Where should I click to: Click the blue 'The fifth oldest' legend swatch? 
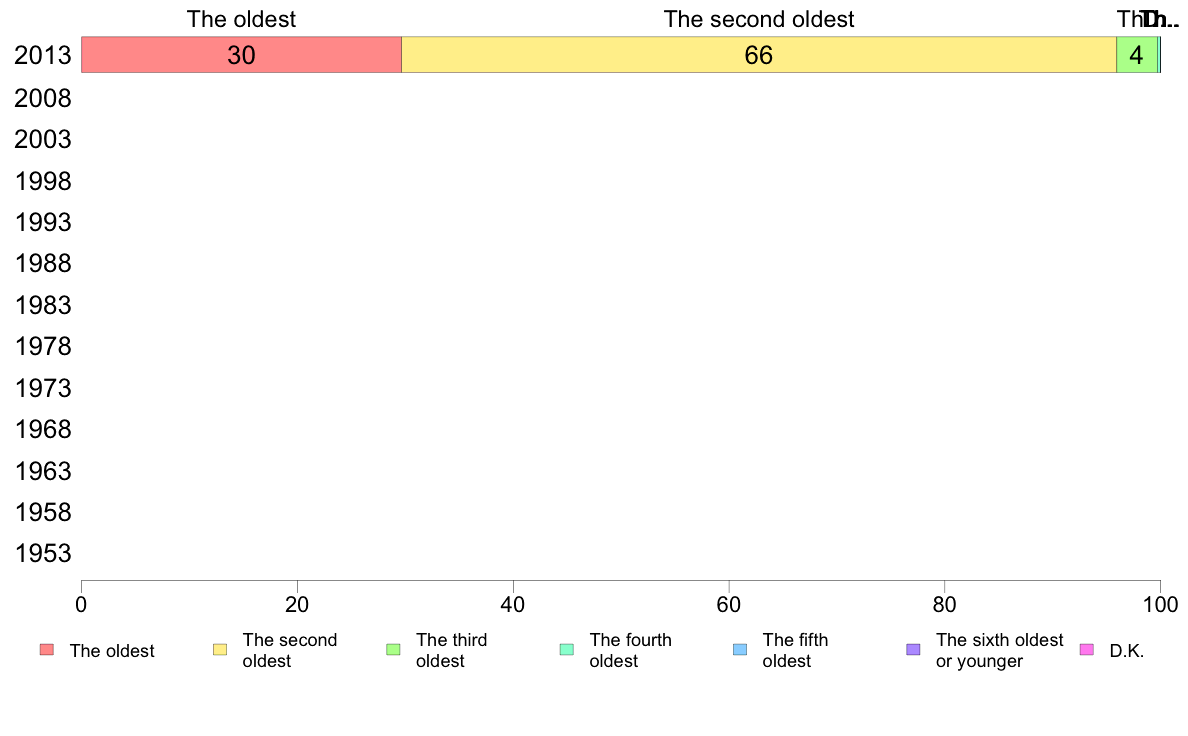[x=740, y=650]
